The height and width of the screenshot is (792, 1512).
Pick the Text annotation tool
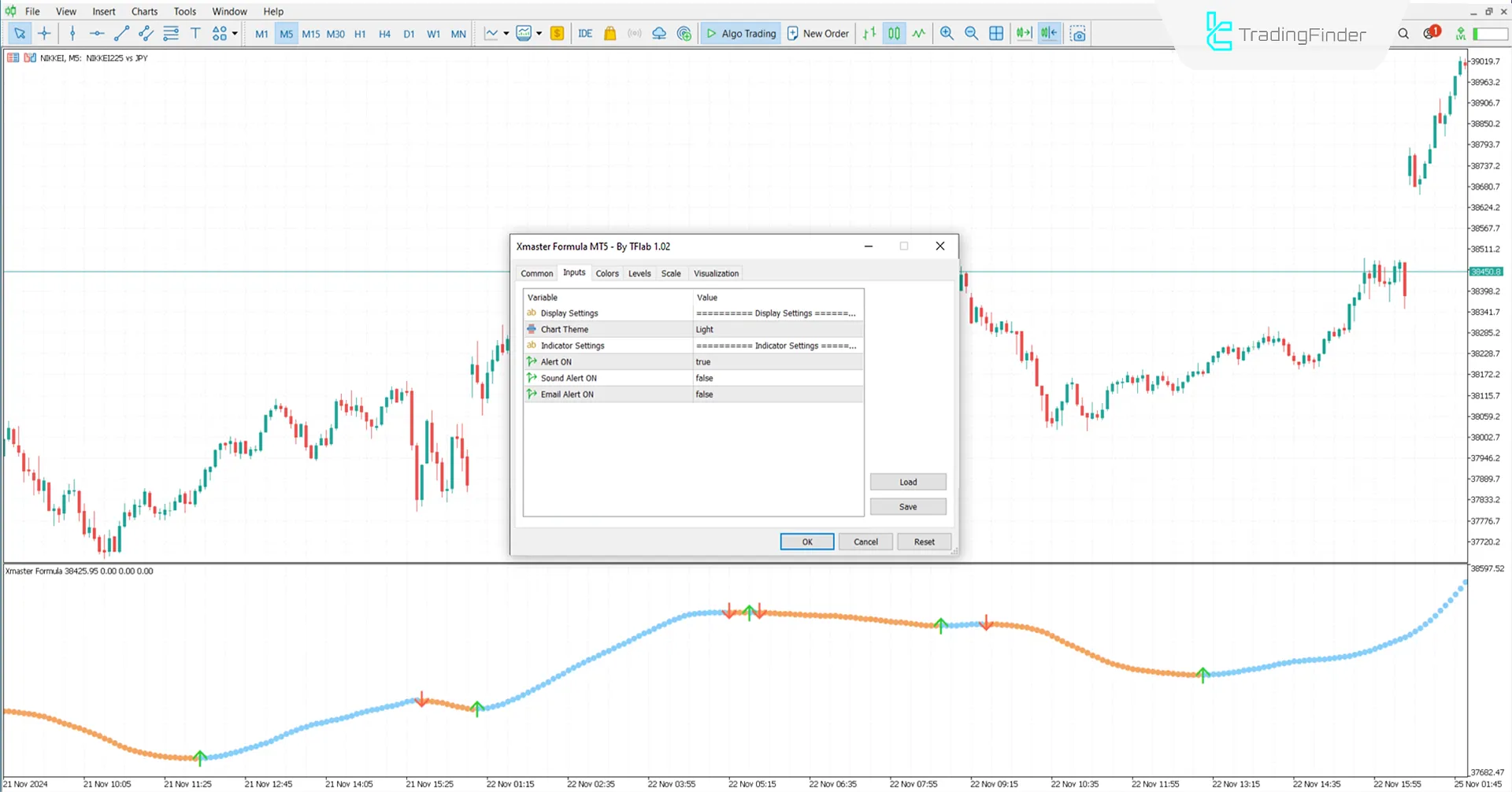tap(195, 33)
